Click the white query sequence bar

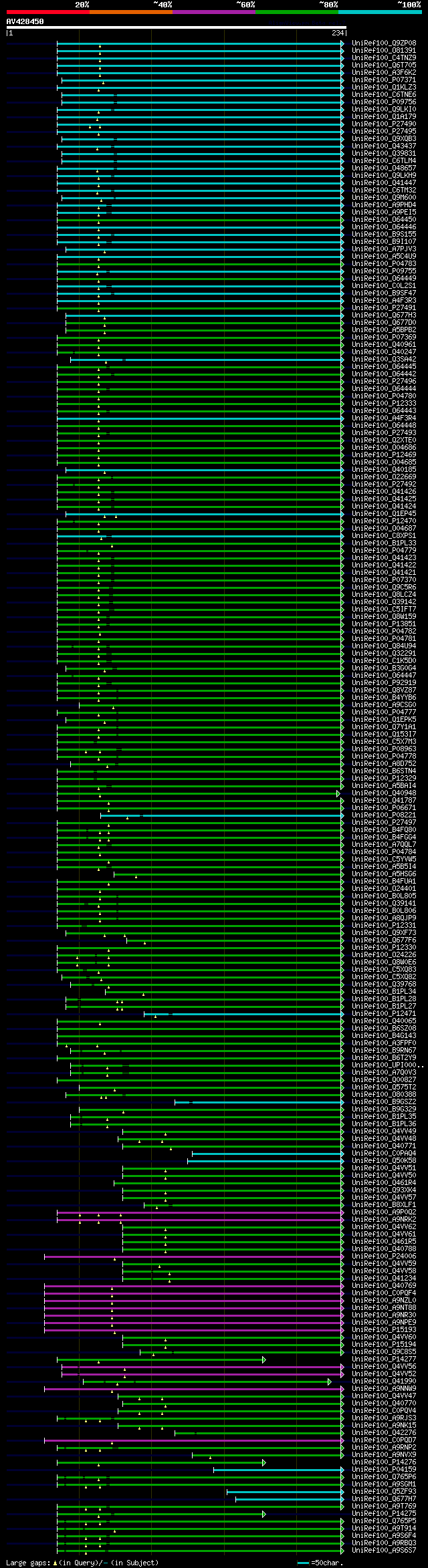coord(176,27)
